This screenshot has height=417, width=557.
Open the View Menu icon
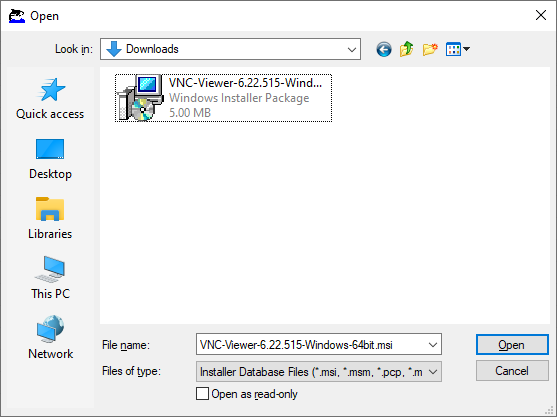coord(453,49)
